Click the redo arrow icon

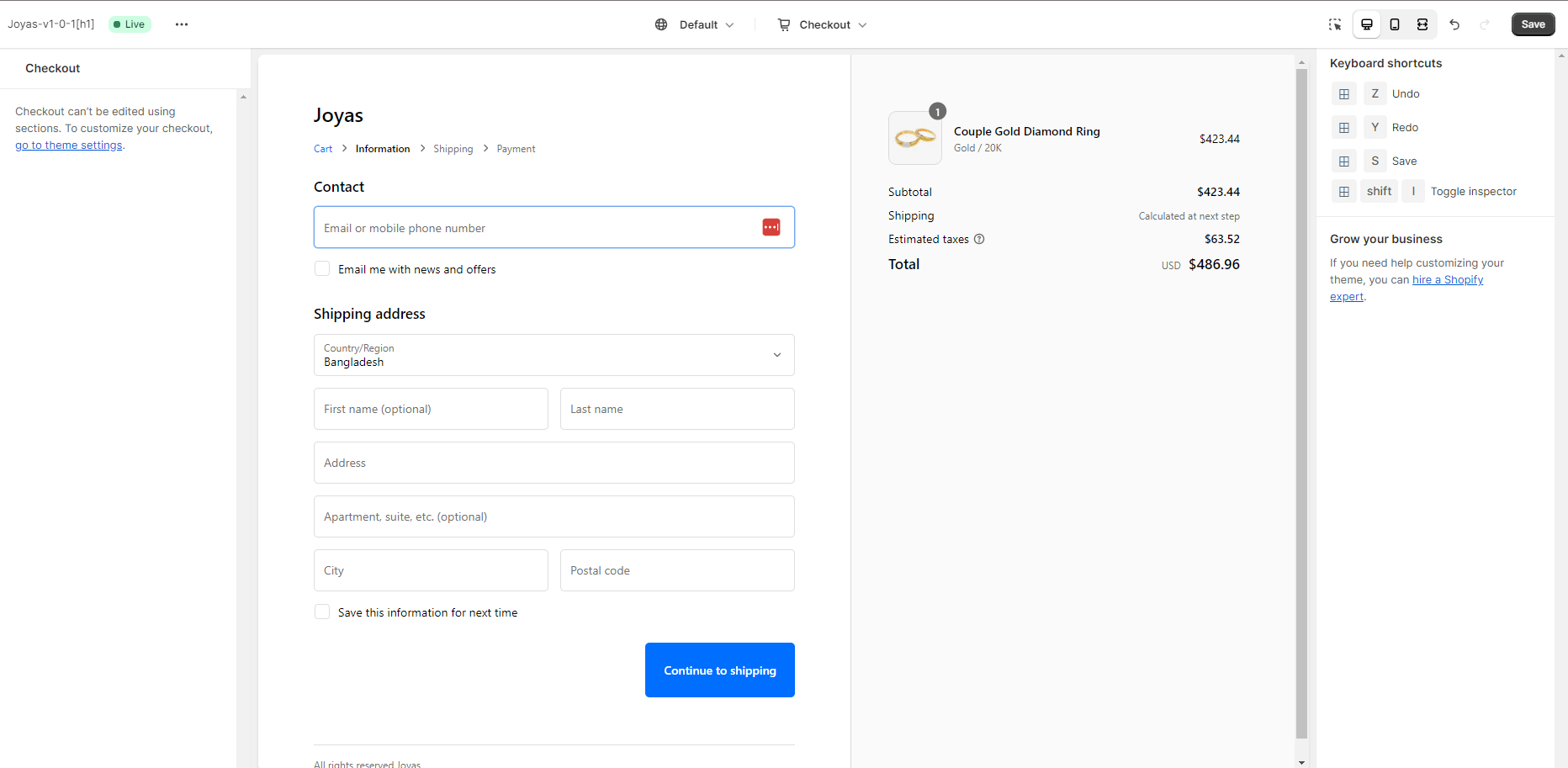point(1485,24)
